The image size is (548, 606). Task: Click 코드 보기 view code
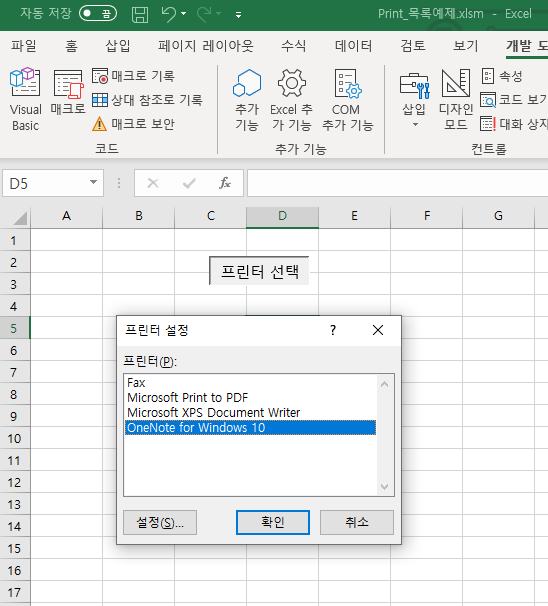(513, 100)
